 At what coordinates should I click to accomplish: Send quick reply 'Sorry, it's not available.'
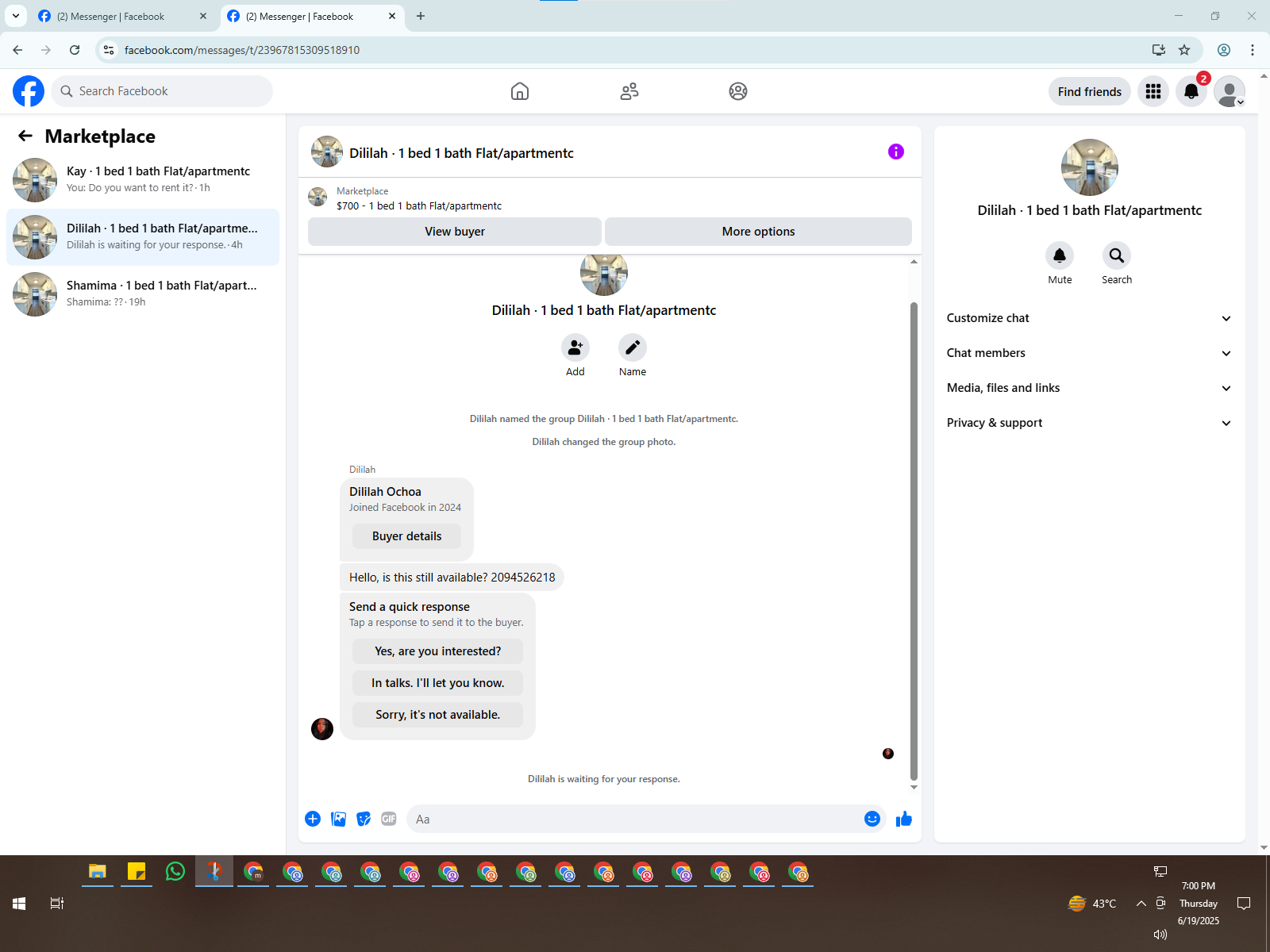click(x=437, y=715)
